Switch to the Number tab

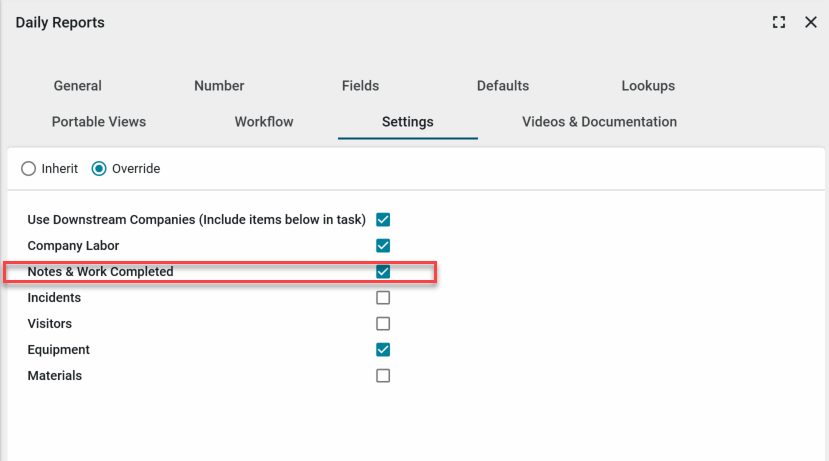219,86
